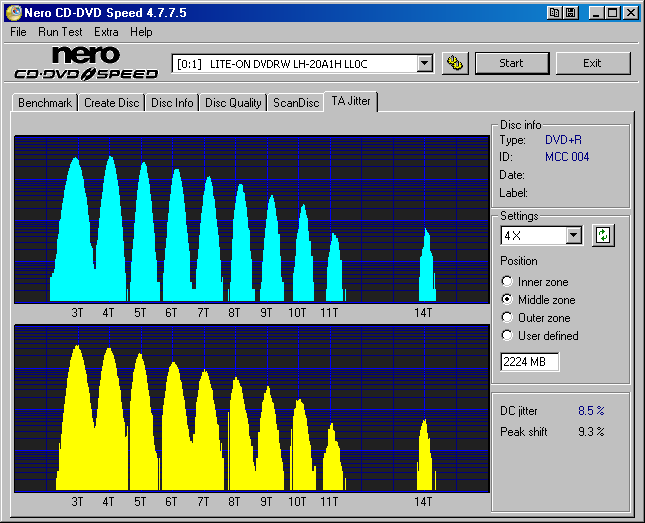The width and height of the screenshot is (645, 523).
Task: Click the Nero disc icon in title bar
Action: point(14,13)
